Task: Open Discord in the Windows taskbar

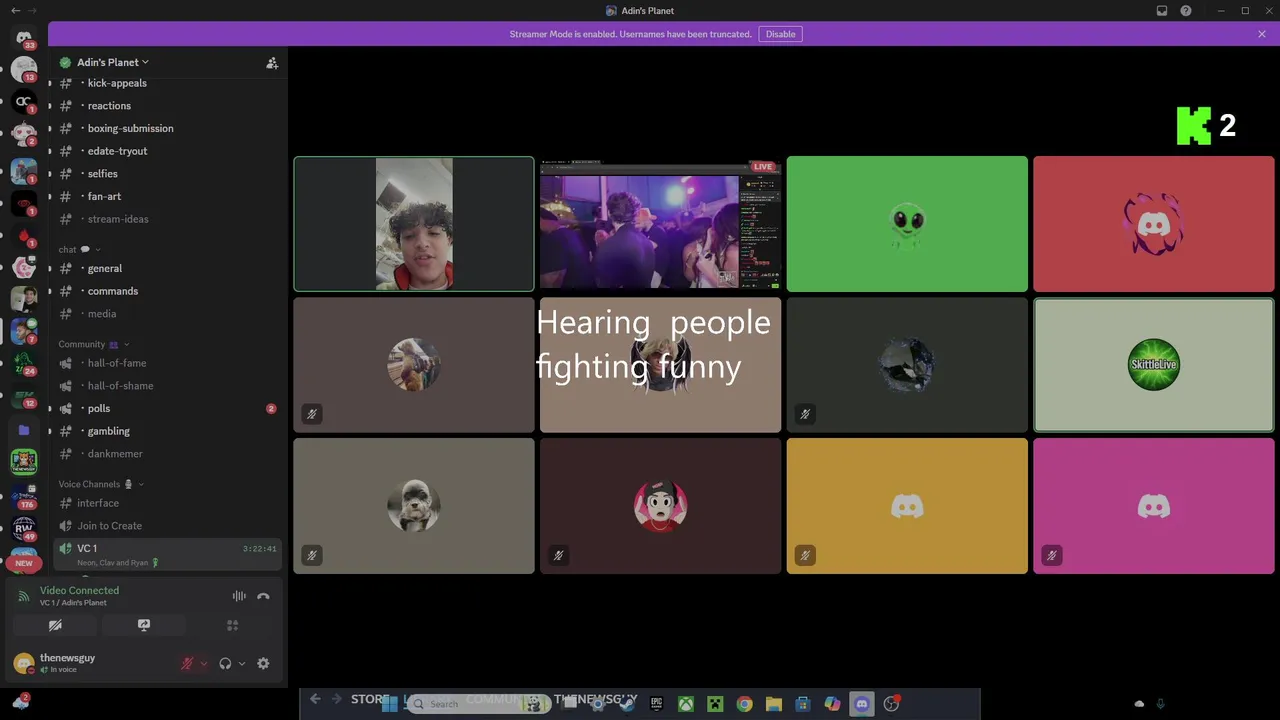Action: point(861,704)
